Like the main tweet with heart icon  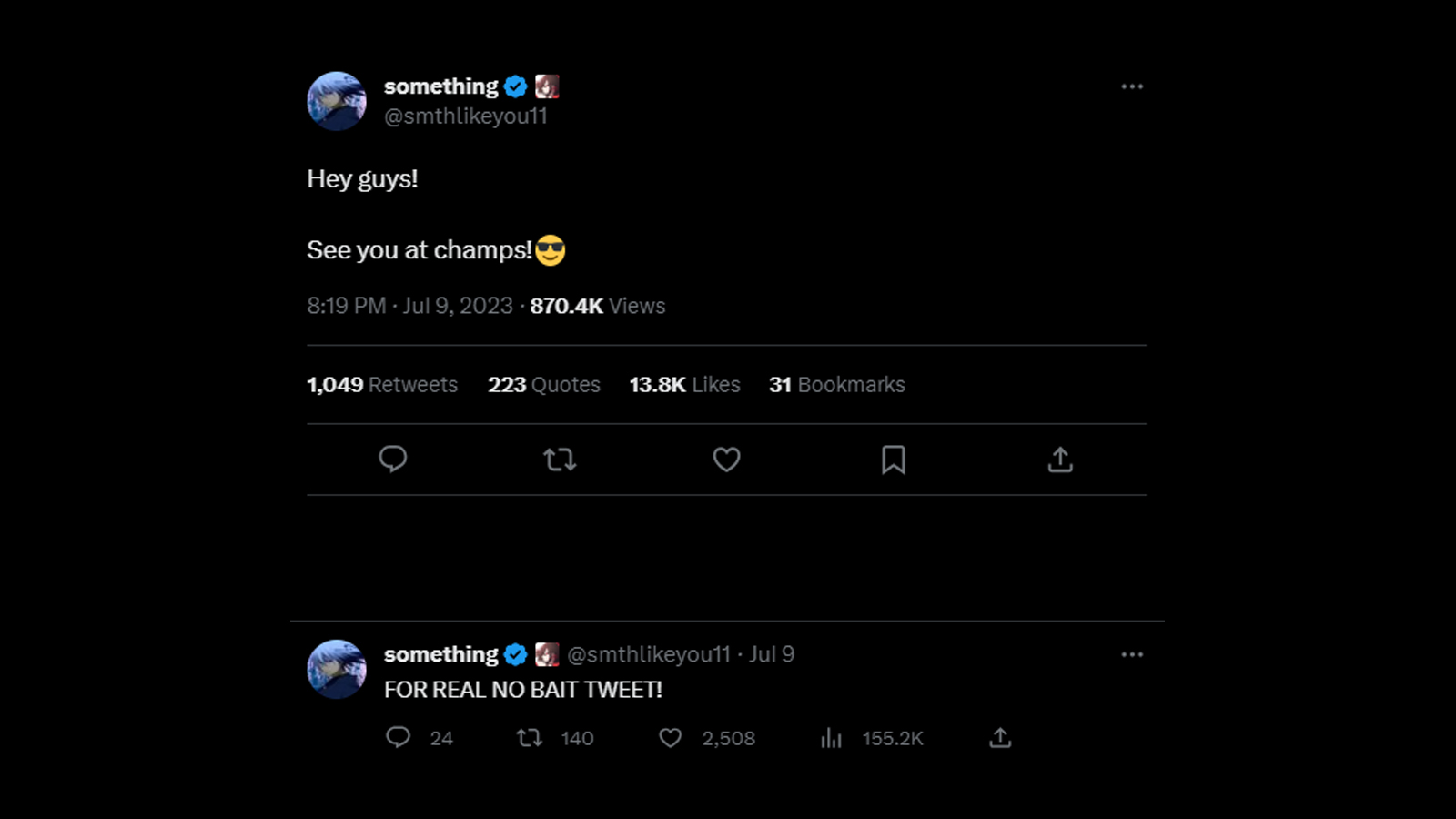tap(726, 460)
